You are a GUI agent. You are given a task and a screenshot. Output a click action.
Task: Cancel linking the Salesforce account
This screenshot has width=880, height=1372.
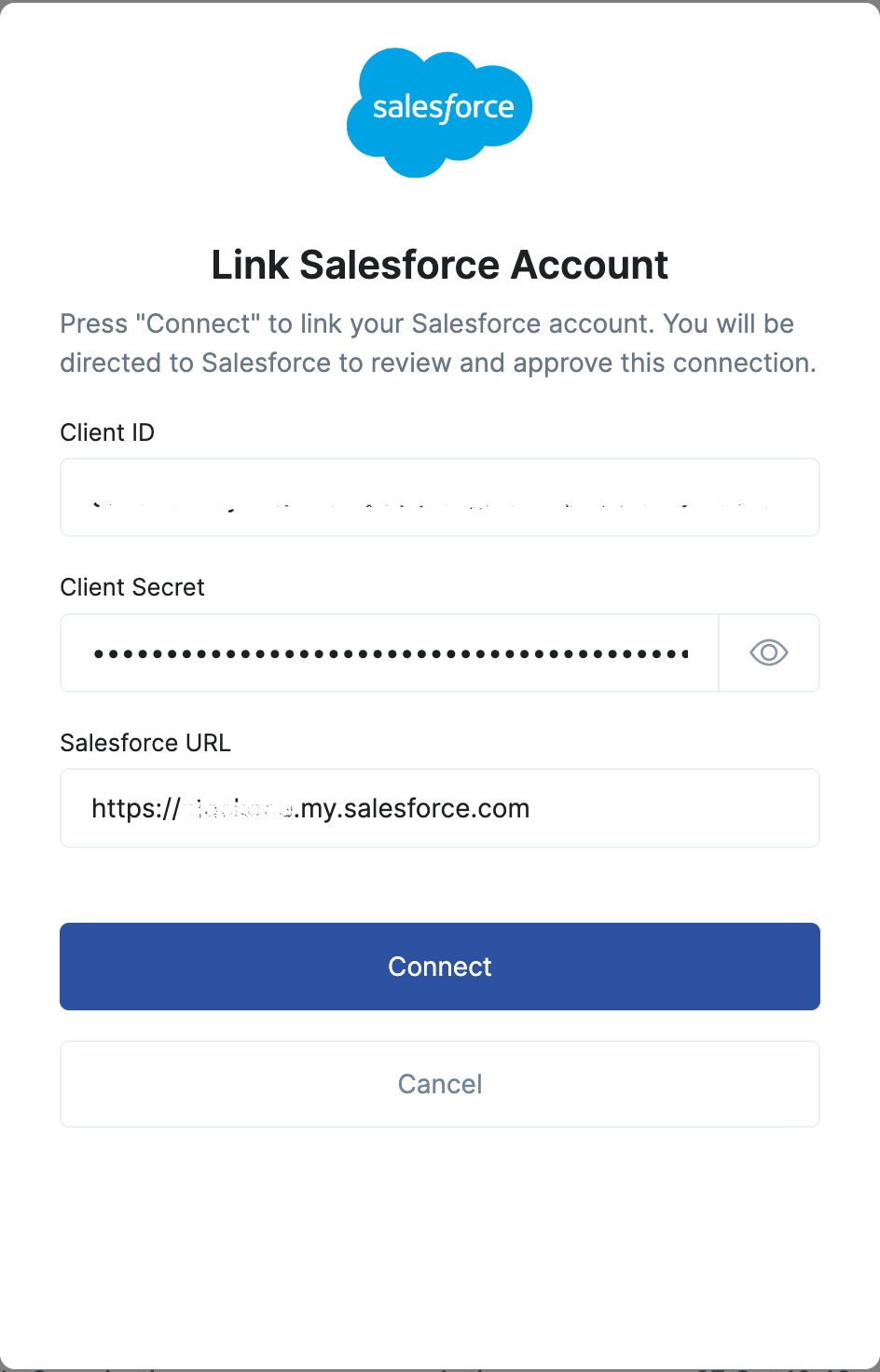click(439, 1083)
